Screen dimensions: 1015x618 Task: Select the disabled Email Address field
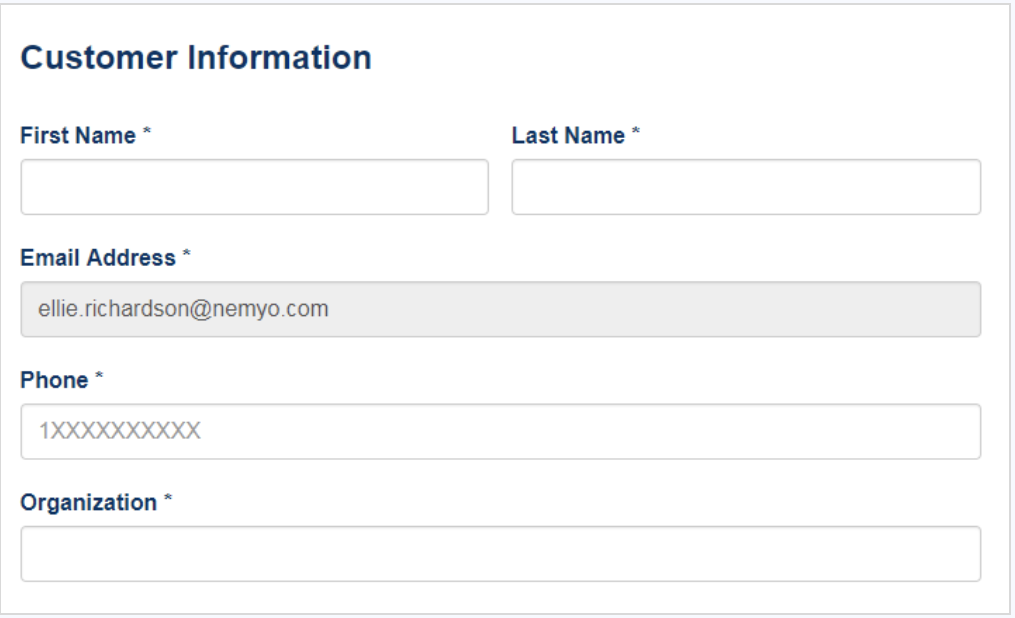coord(501,309)
